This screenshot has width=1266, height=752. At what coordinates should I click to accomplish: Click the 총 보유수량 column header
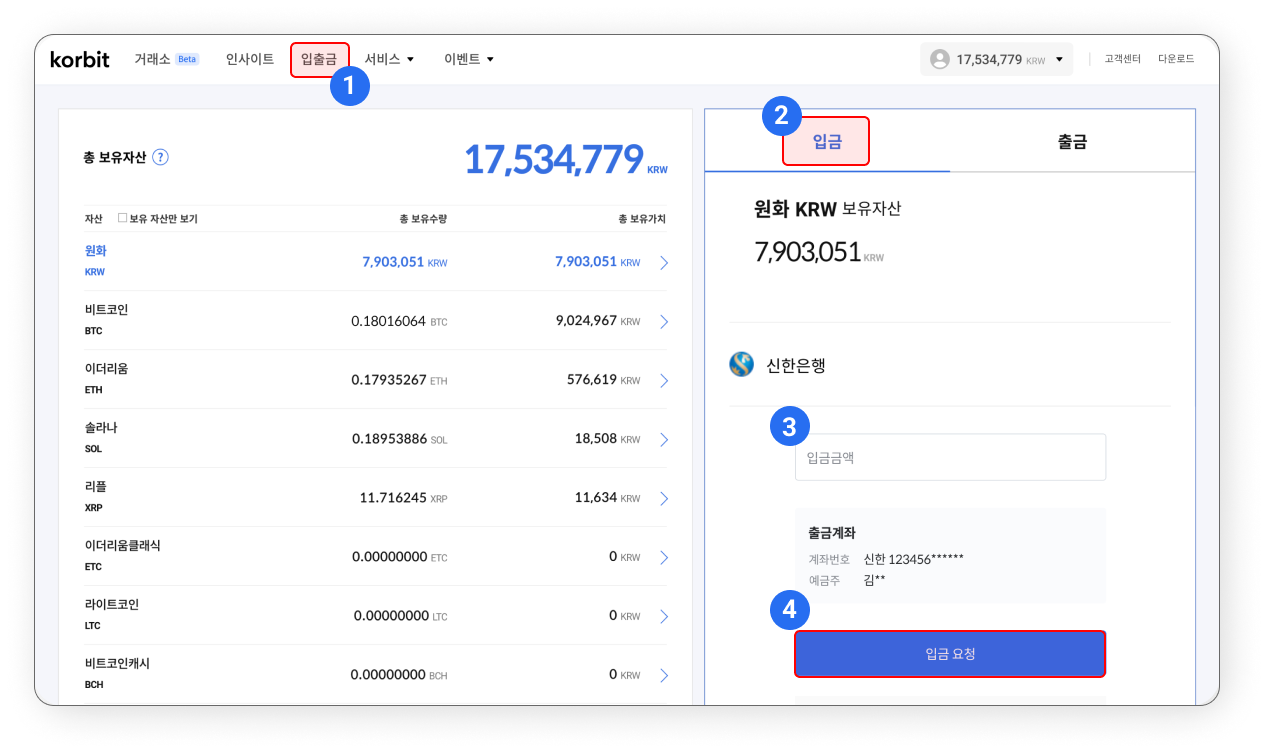tap(423, 218)
